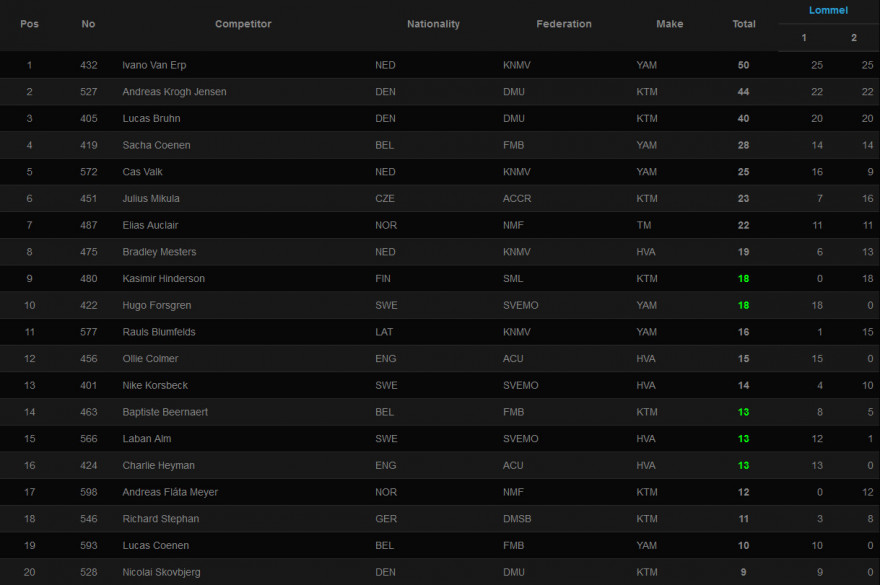Click the total 28 for Sacha Coenen
Screen dimensions: 880x585
pos(743,145)
